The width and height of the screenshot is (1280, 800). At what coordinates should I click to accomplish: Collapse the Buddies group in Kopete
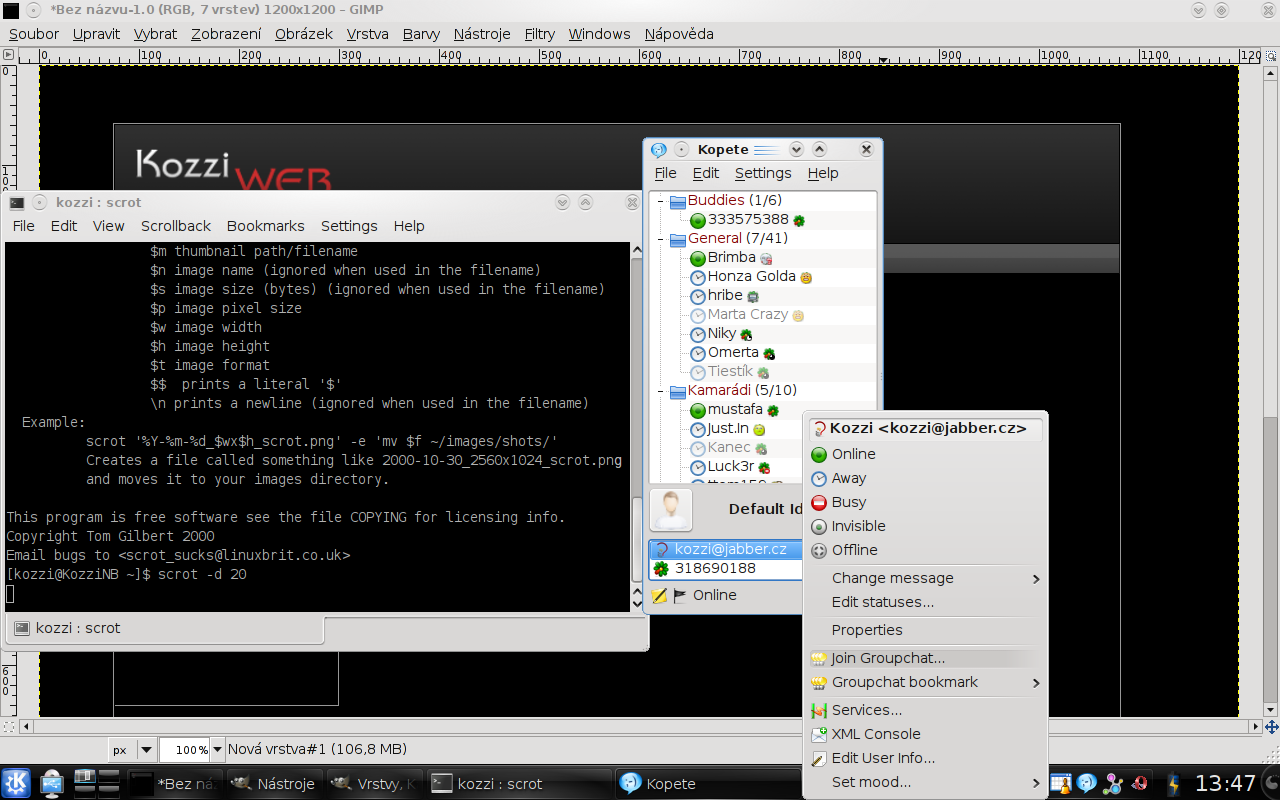(660, 201)
